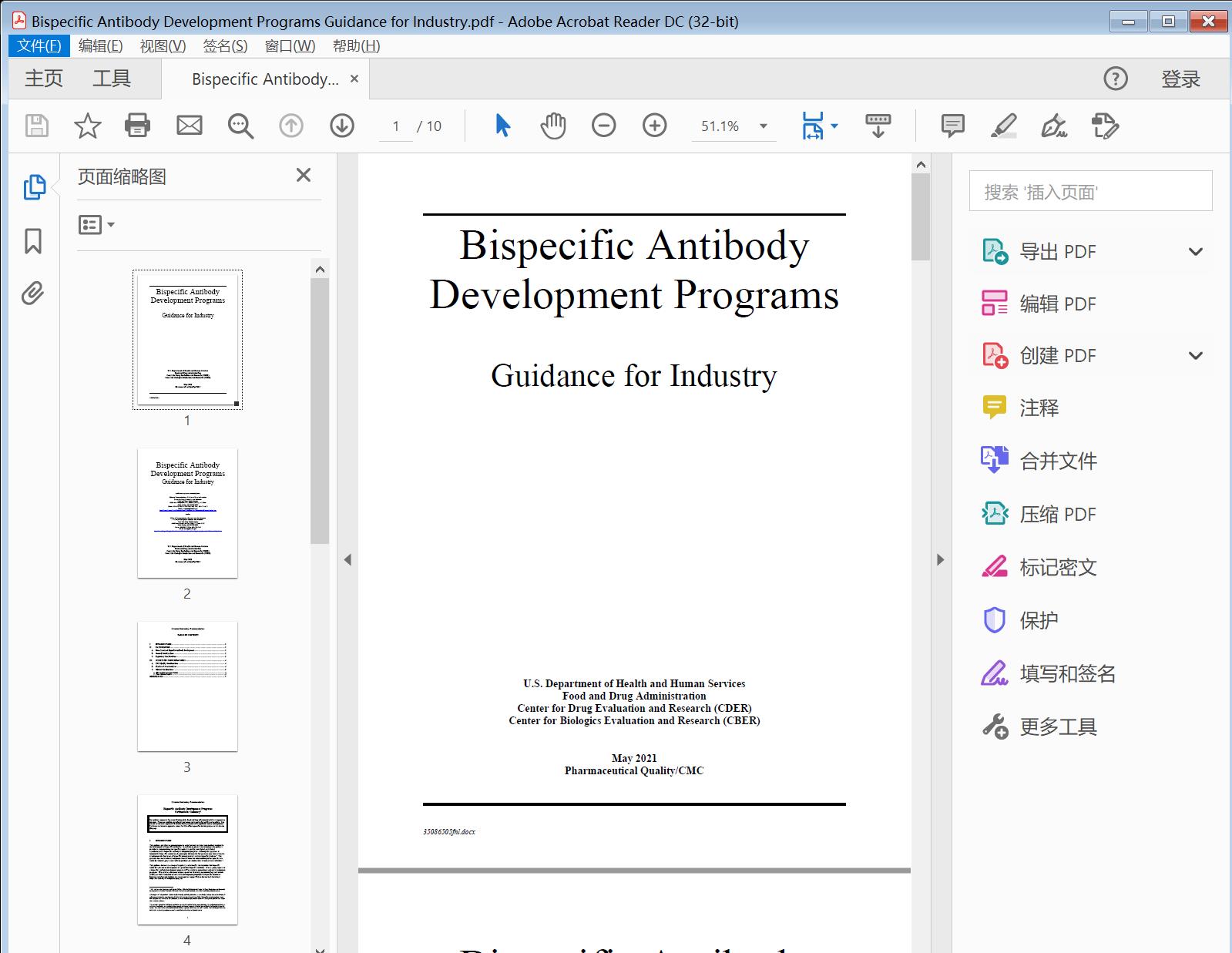Print the document with printer icon
This screenshot has height=953, width=1232.
coord(138,126)
